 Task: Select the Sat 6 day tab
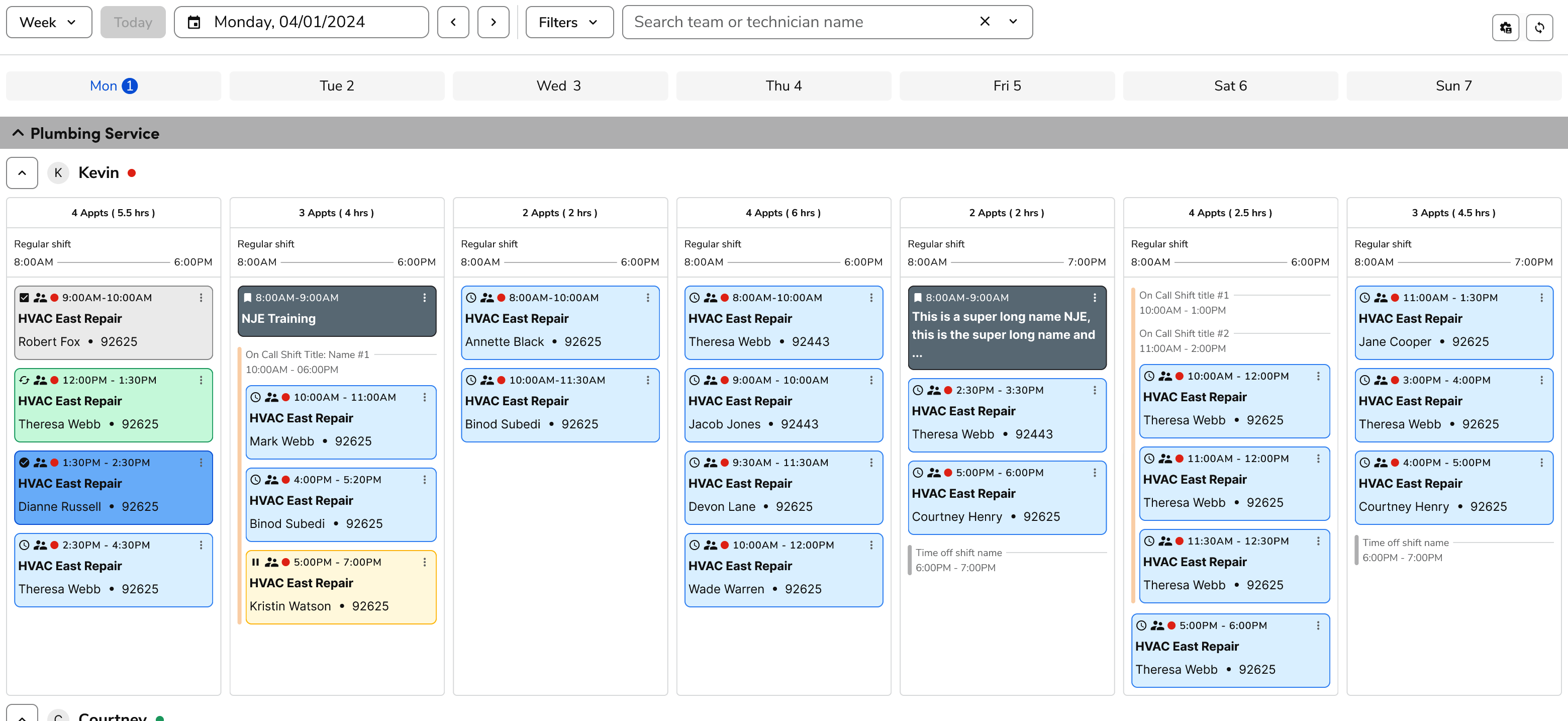coord(1230,86)
